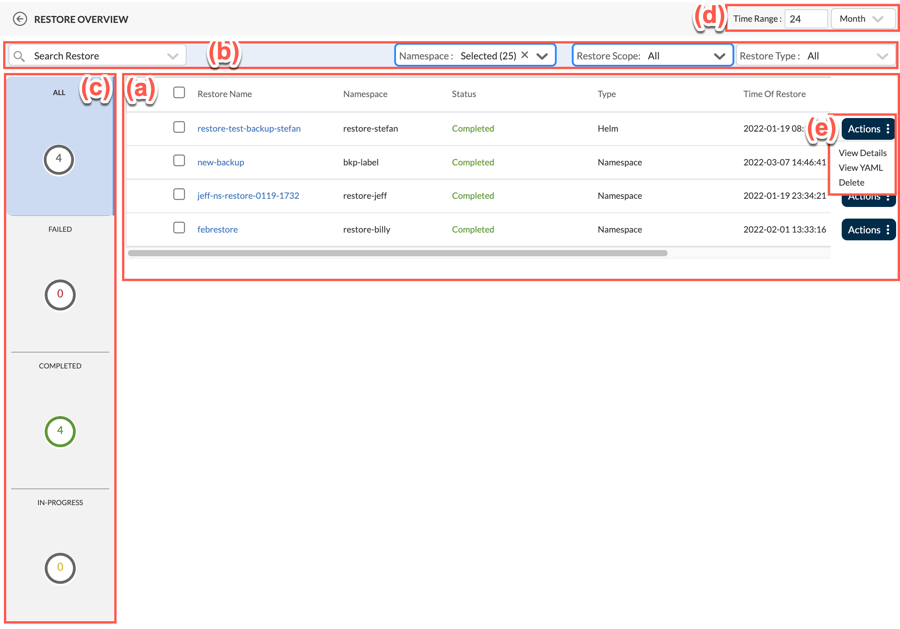The height and width of the screenshot is (629, 900).
Task: Tick the checkbox next to febrestore
Action: point(179,229)
